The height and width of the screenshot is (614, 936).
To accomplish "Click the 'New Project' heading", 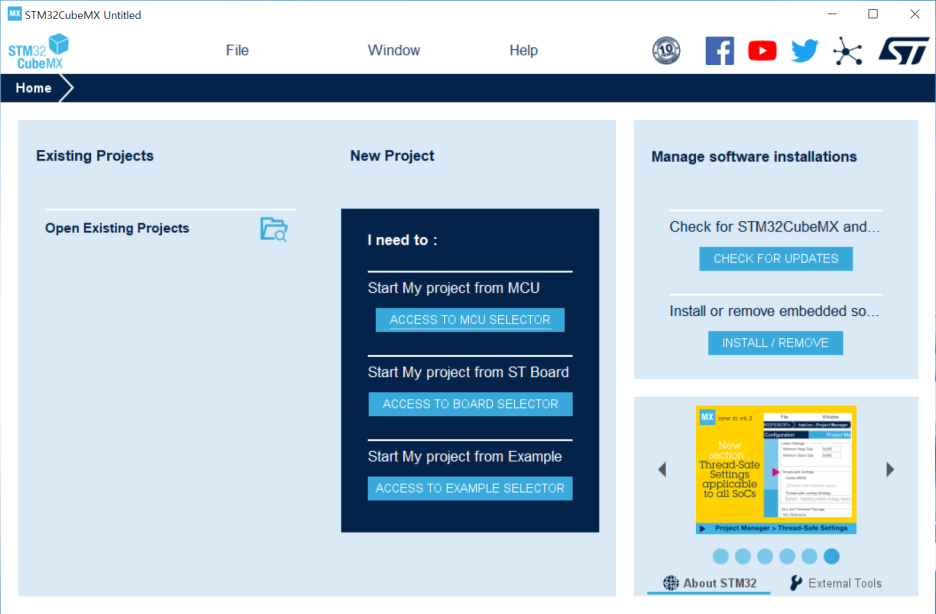I will coord(392,156).
